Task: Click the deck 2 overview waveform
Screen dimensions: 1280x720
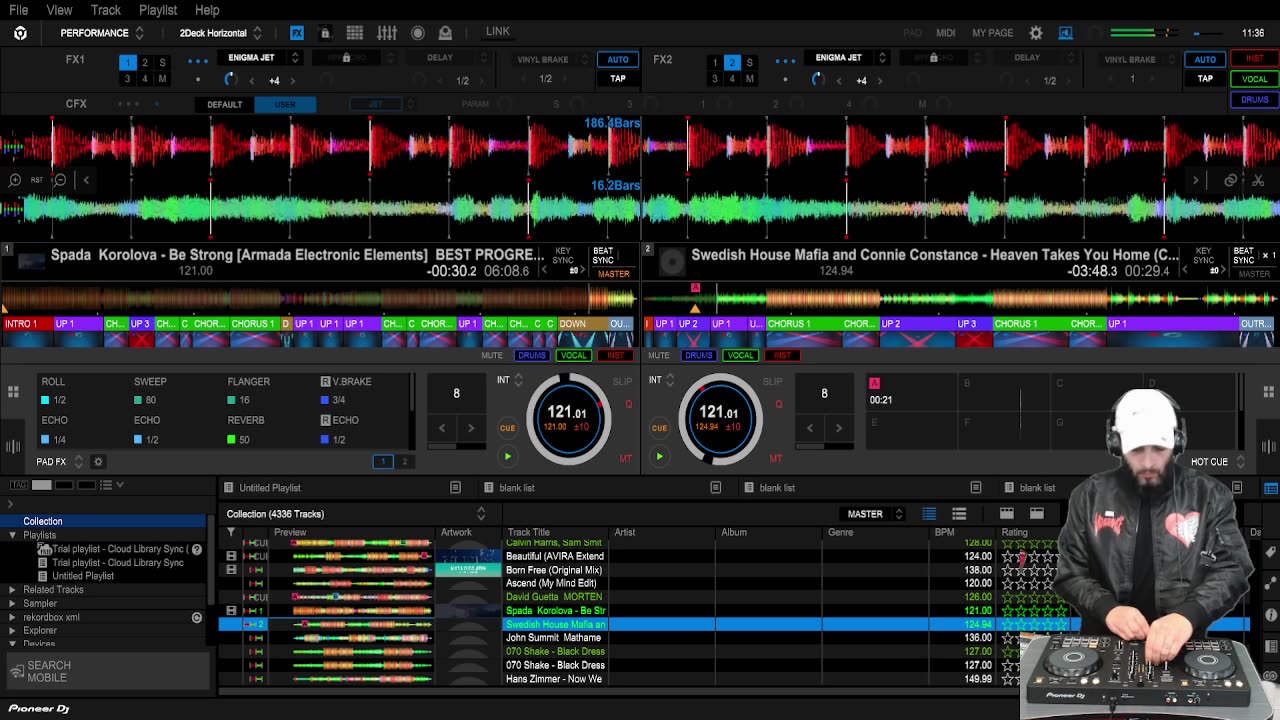Action: (960, 298)
